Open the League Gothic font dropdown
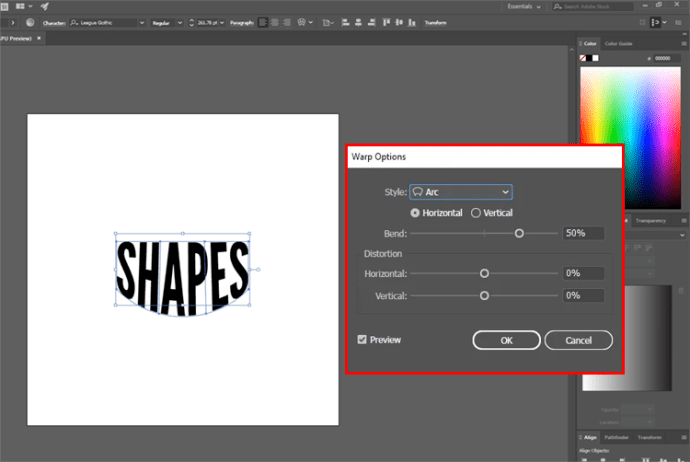The width and height of the screenshot is (690, 462). [141, 21]
